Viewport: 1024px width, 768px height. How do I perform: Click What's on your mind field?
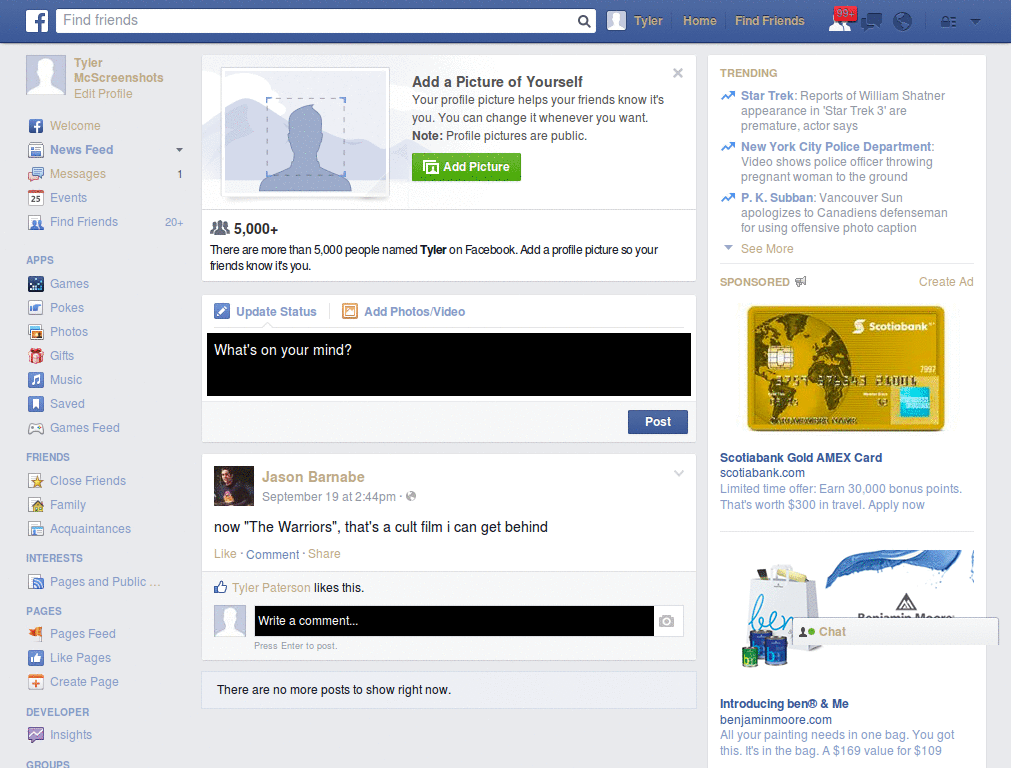(449, 364)
